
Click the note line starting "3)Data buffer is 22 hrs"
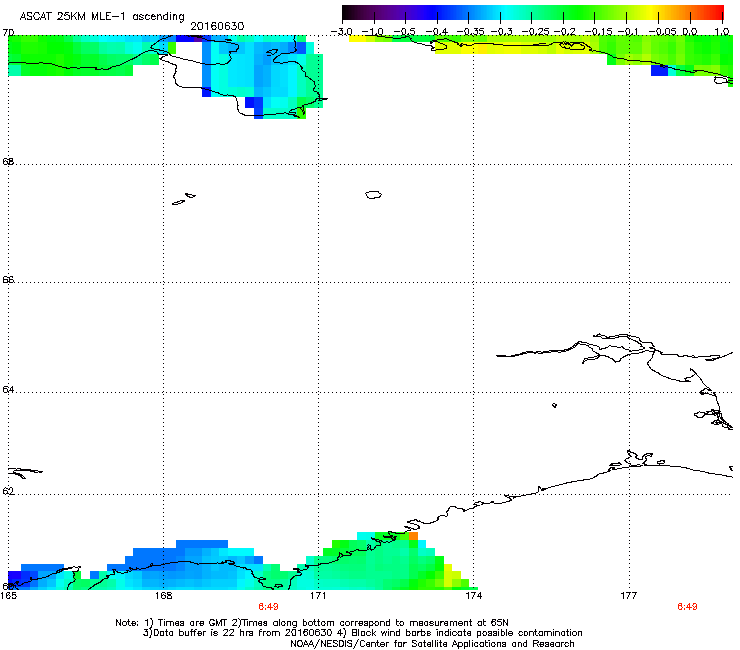362,633
